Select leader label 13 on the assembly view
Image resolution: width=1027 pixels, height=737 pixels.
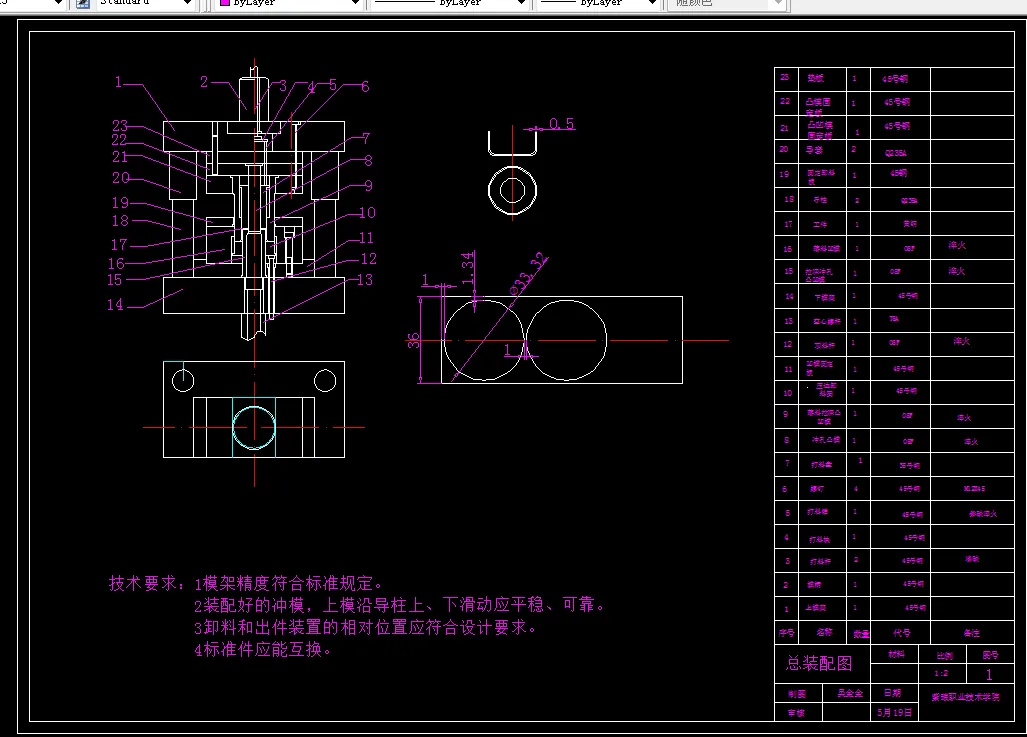point(365,280)
